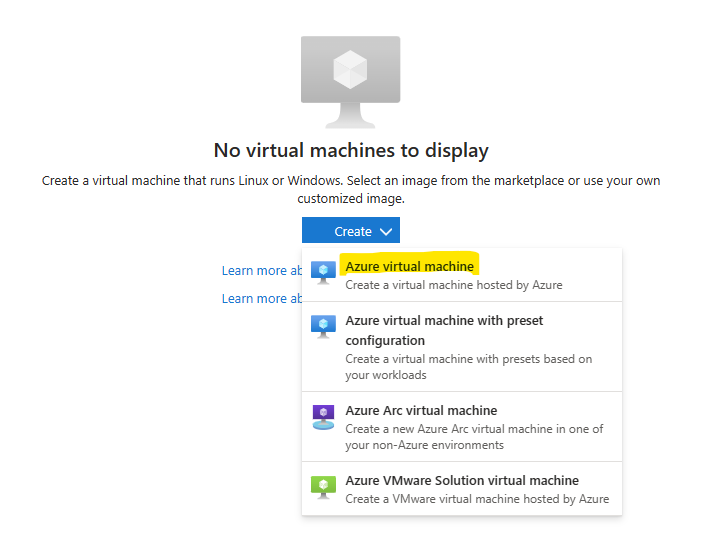
Task: Select Azure virtual machine menu entry
Action: (x=462, y=275)
